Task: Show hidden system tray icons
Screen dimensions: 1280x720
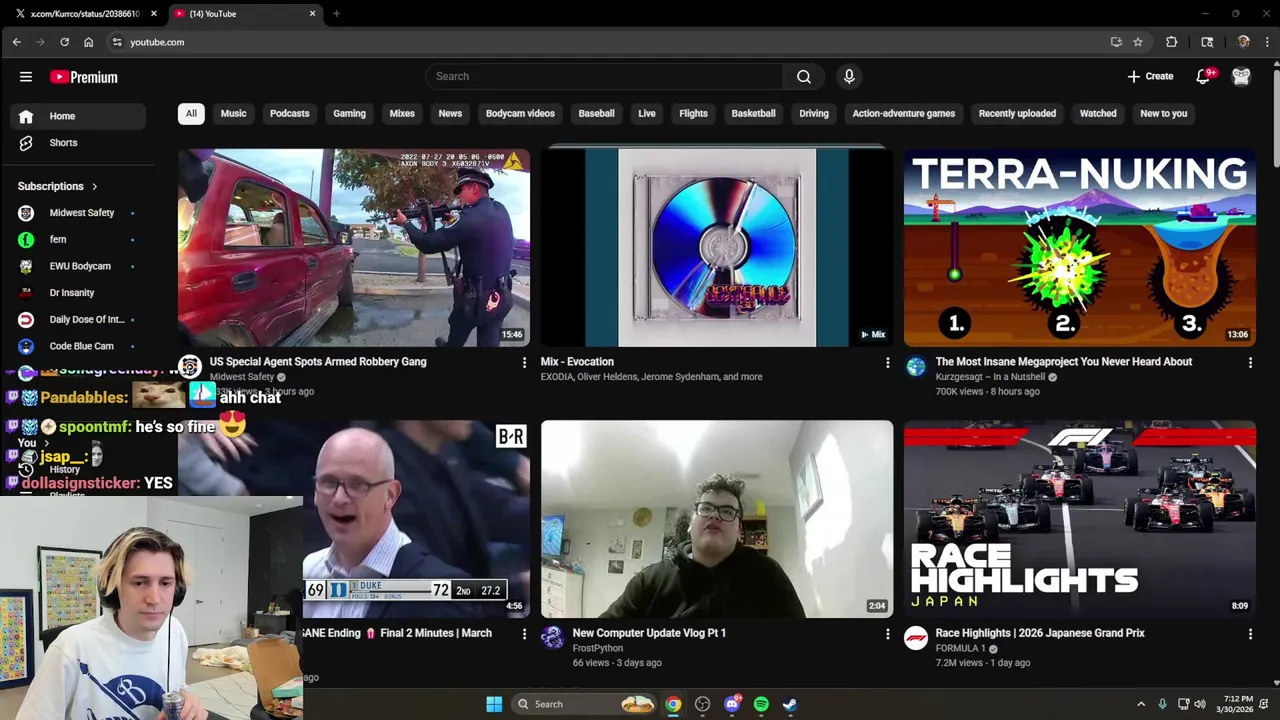Action: click(1141, 704)
